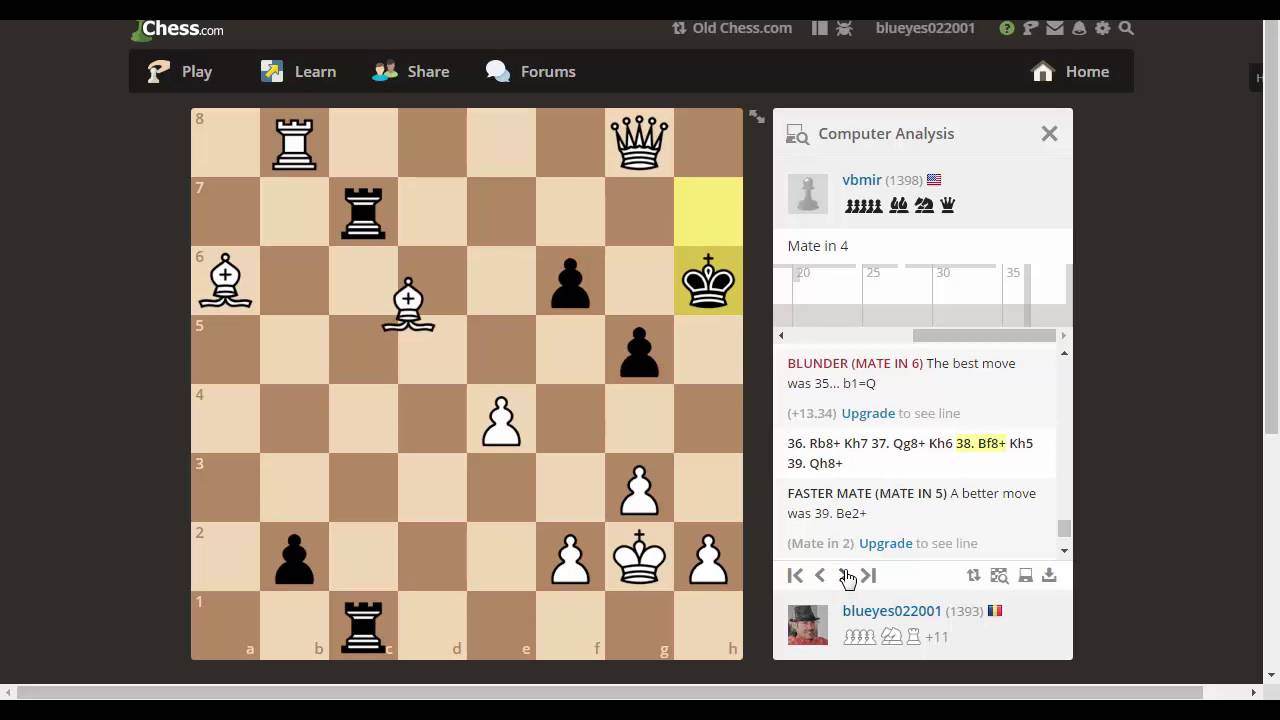Open the messages envelope icon

(1055, 28)
